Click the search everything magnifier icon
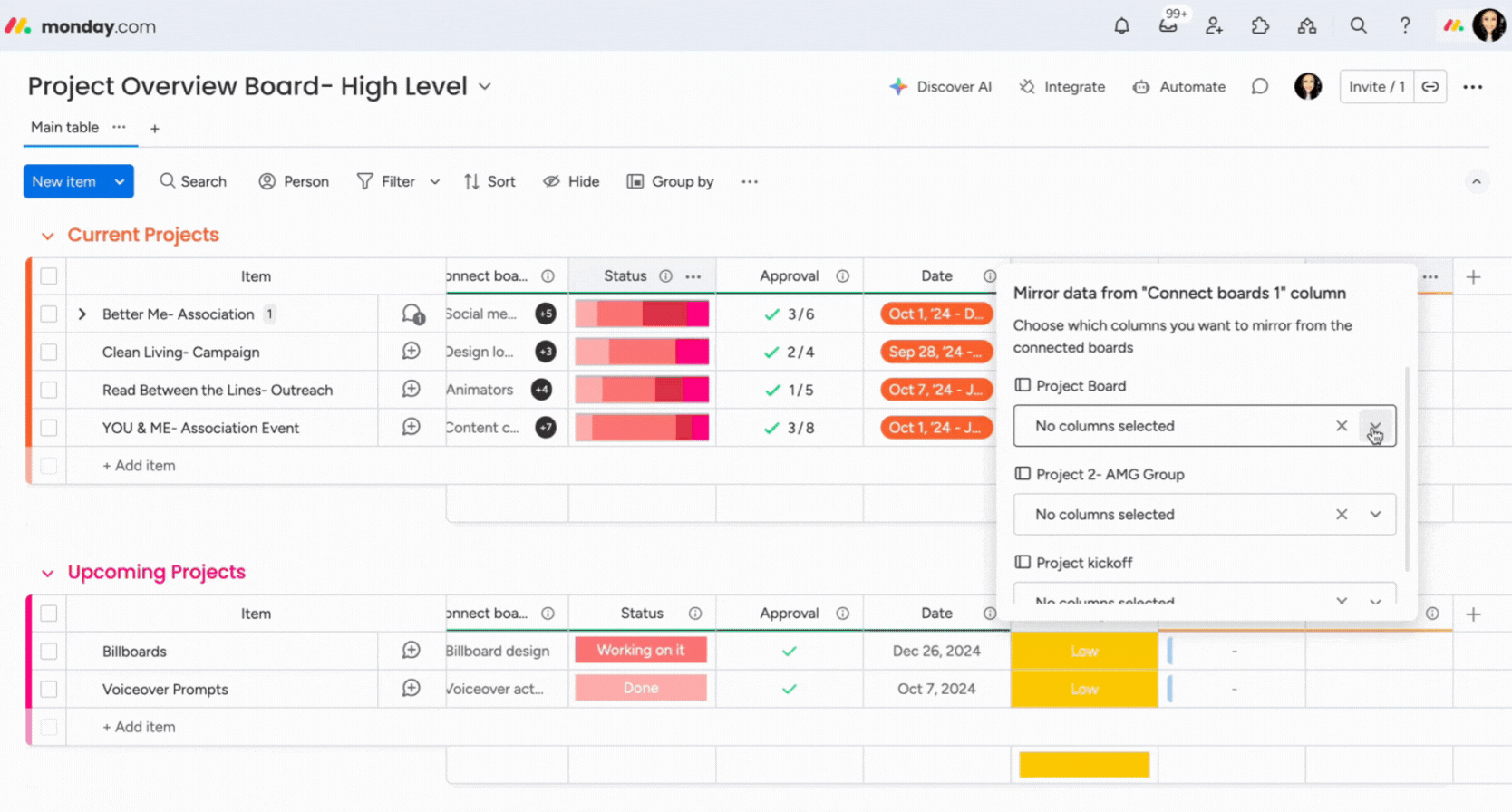Viewport: 1512px width, 812px height. (1358, 26)
